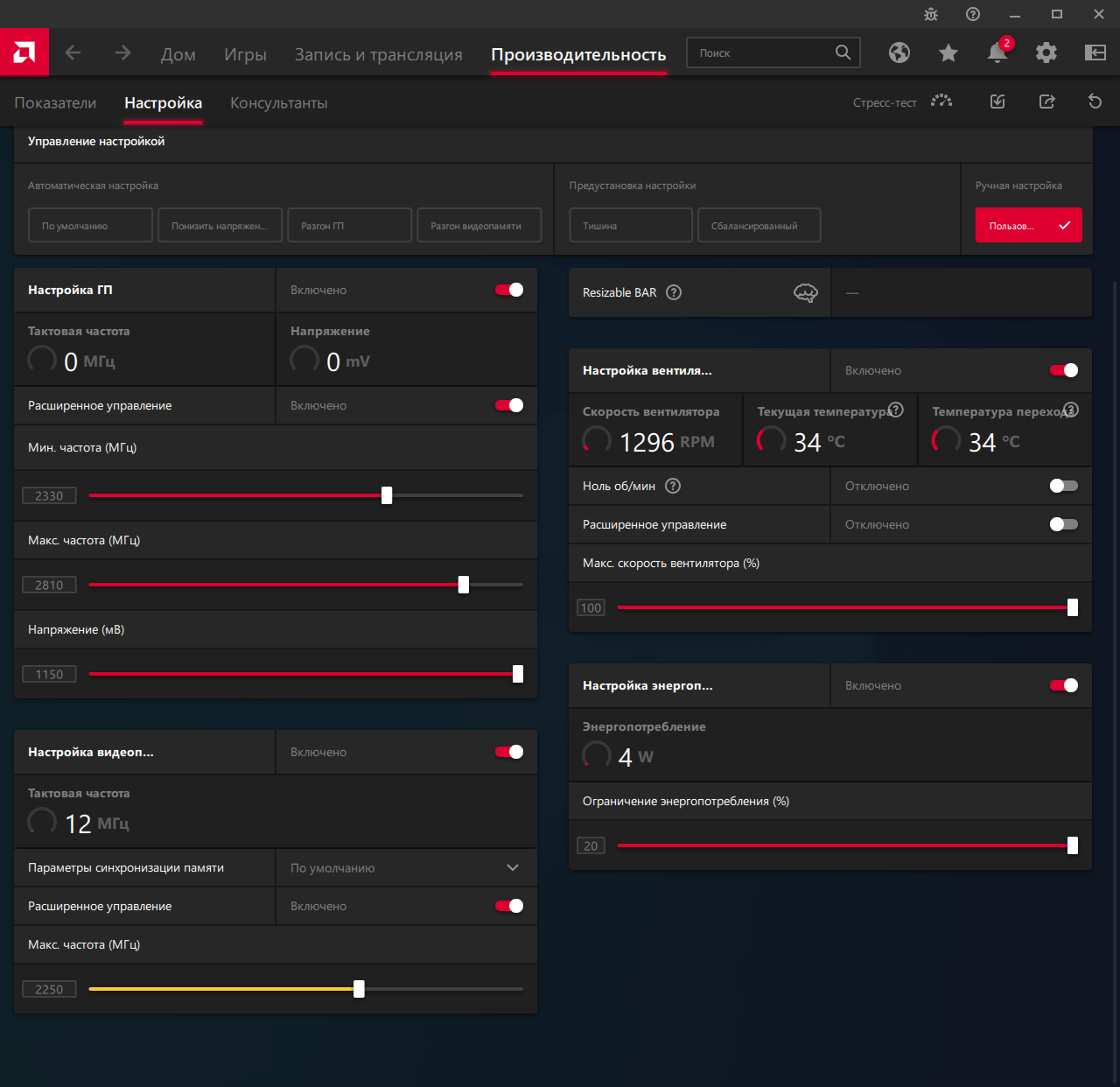
Task: Select the Тишина preset button
Action: click(631, 225)
